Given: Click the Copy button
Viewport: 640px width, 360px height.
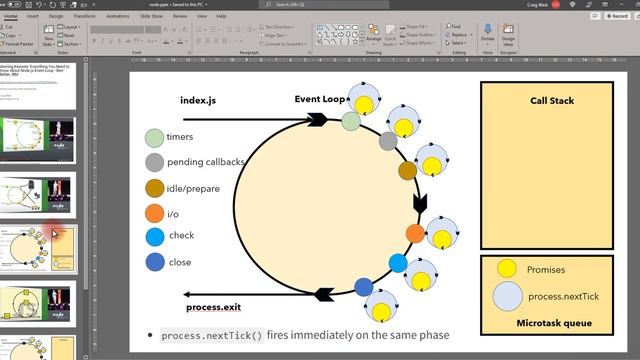Looking at the screenshot, I should [x=8, y=36].
